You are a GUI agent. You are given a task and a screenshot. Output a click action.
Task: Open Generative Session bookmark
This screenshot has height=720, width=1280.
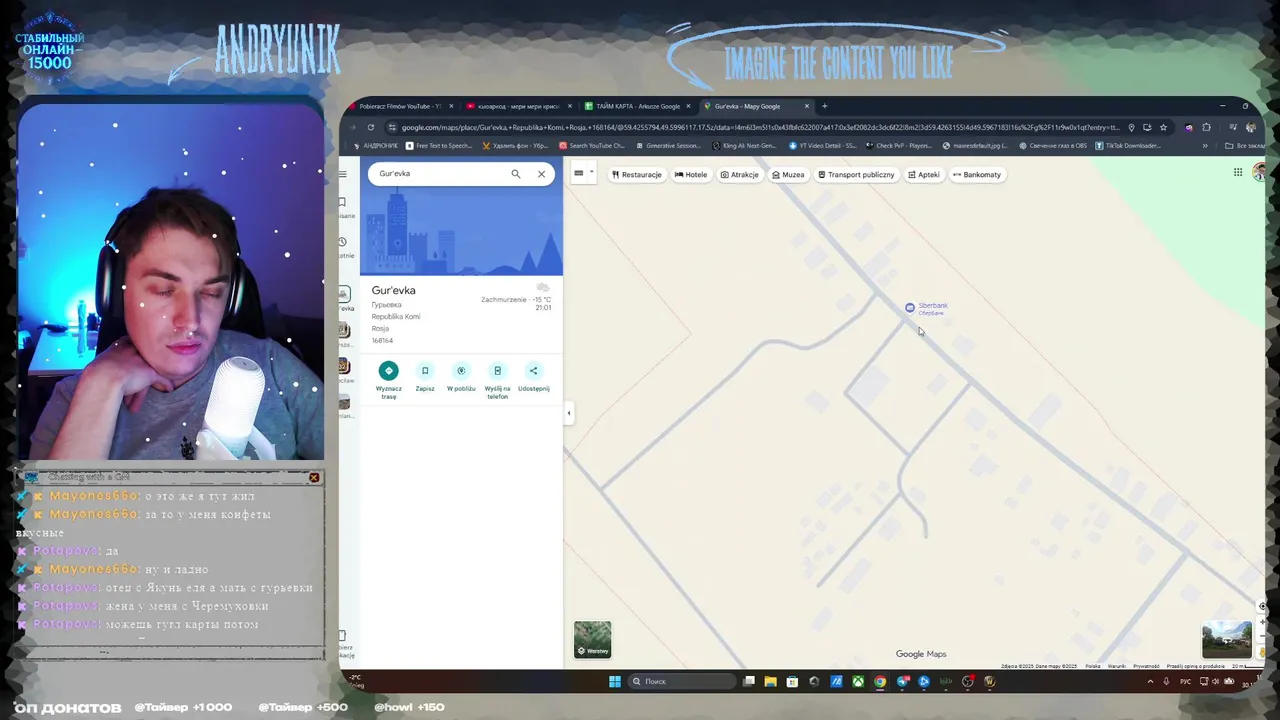point(668,146)
